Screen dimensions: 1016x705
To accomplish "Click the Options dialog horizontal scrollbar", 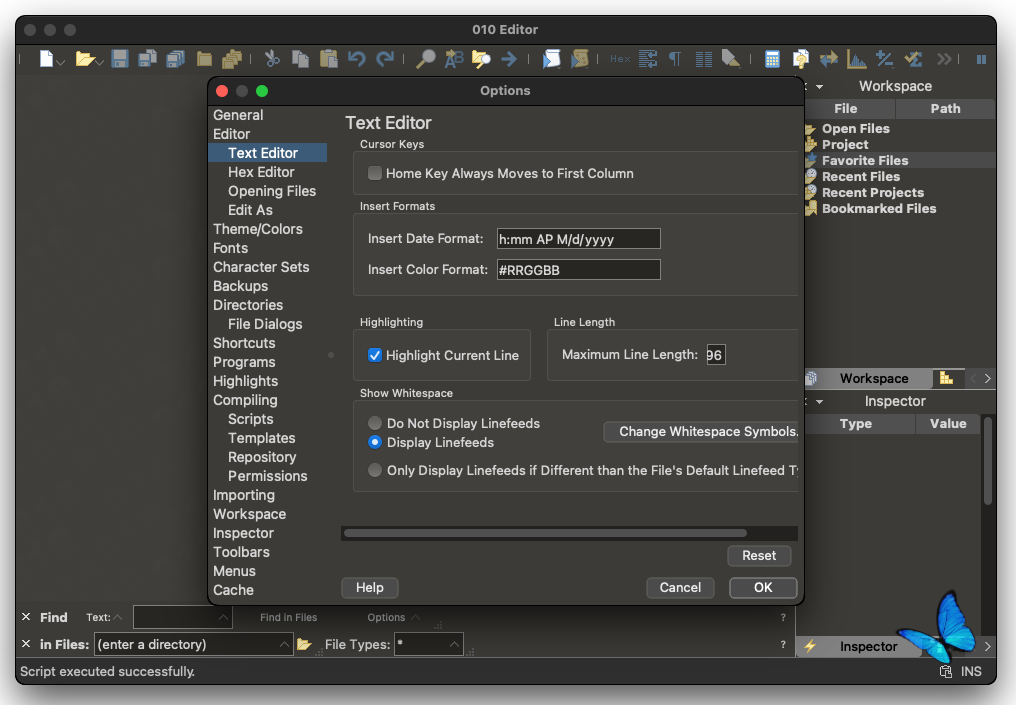I will (545, 533).
